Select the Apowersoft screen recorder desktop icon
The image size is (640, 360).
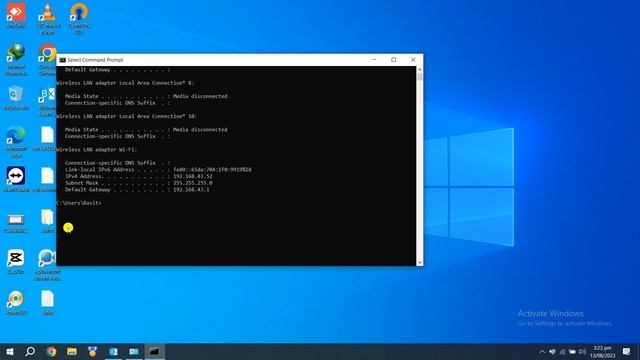[x=48, y=264]
